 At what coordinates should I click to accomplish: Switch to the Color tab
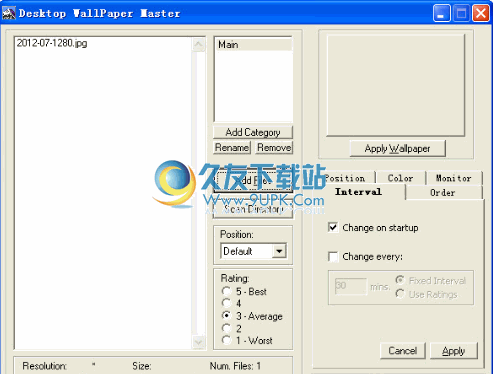pos(401,178)
